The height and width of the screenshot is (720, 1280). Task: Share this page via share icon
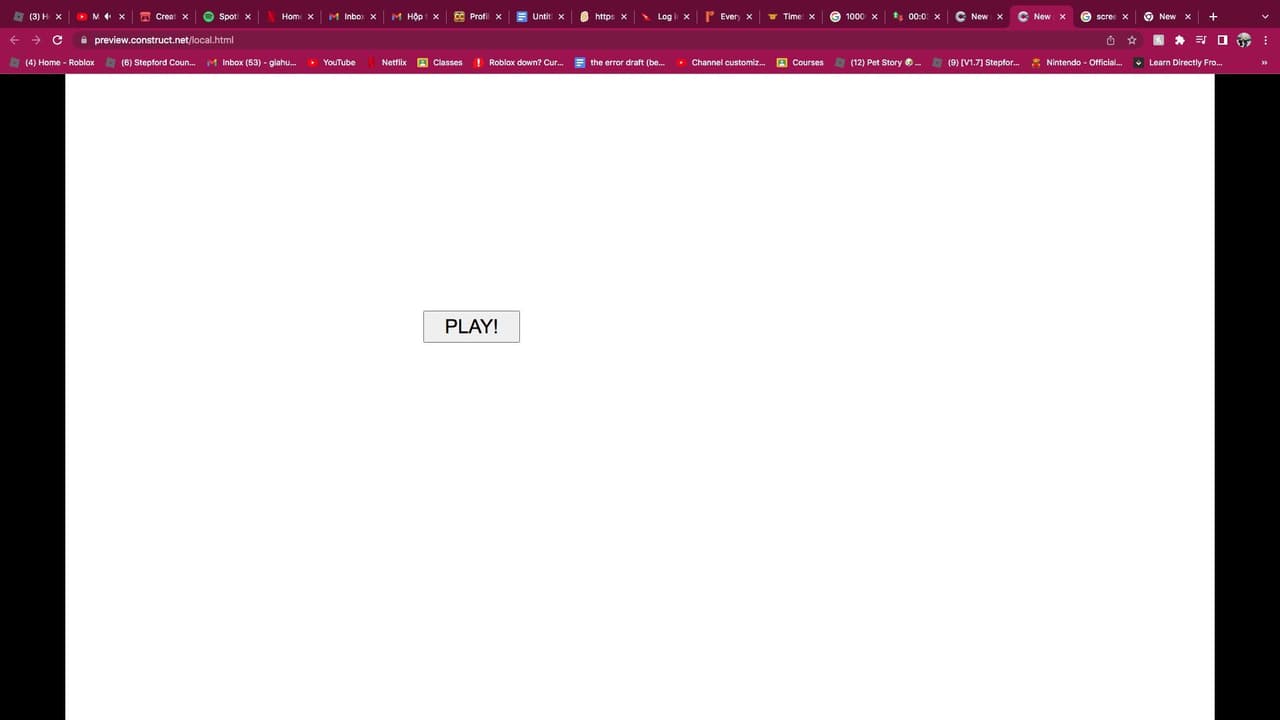click(x=1110, y=40)
